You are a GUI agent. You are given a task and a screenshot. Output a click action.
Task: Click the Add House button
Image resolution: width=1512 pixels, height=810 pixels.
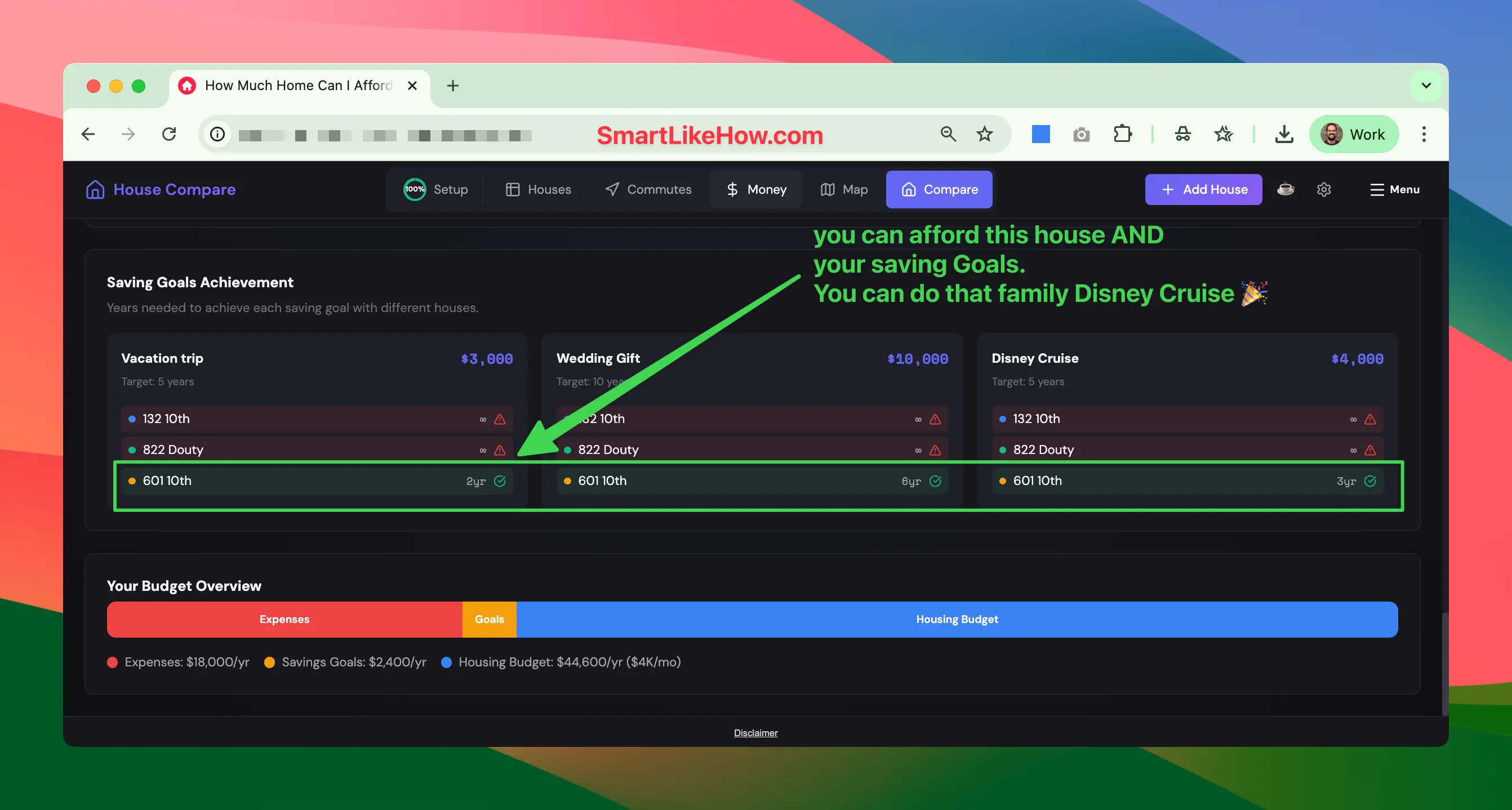1203,190
